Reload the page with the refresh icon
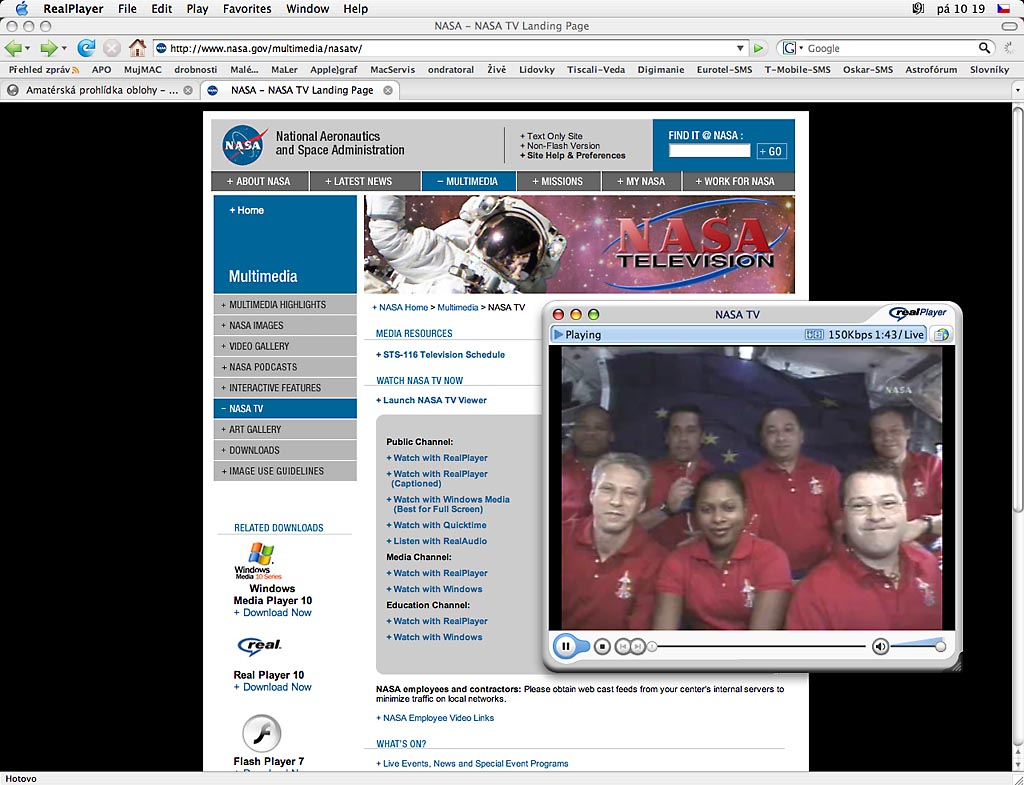This screenshot has height=785, width=1024. pos(86,48)
